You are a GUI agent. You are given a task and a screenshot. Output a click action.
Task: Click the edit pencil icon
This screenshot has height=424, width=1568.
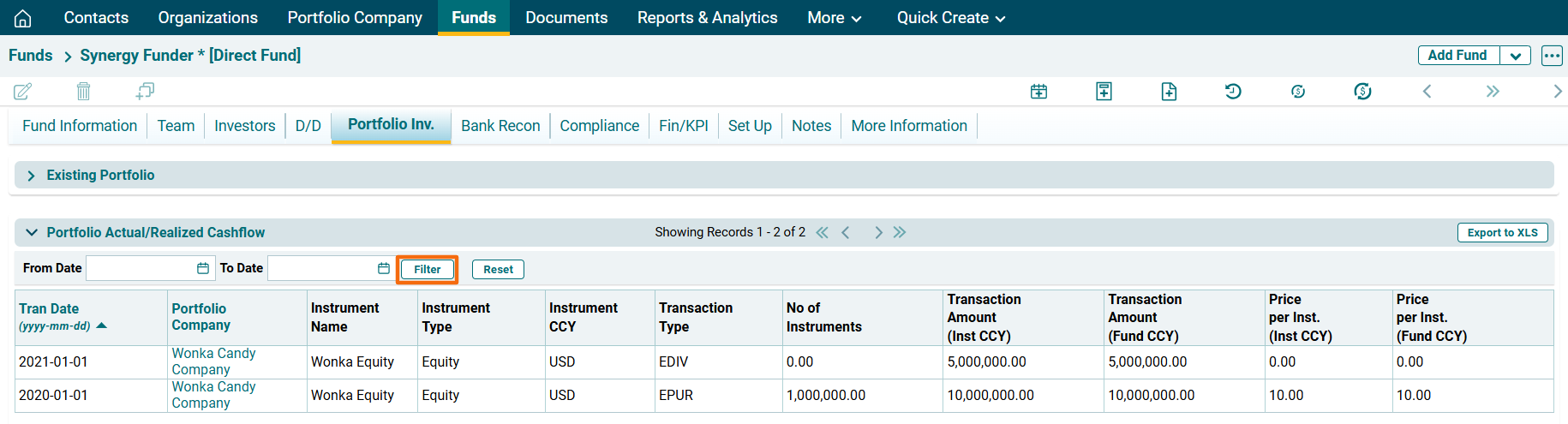tap(23, 91)
